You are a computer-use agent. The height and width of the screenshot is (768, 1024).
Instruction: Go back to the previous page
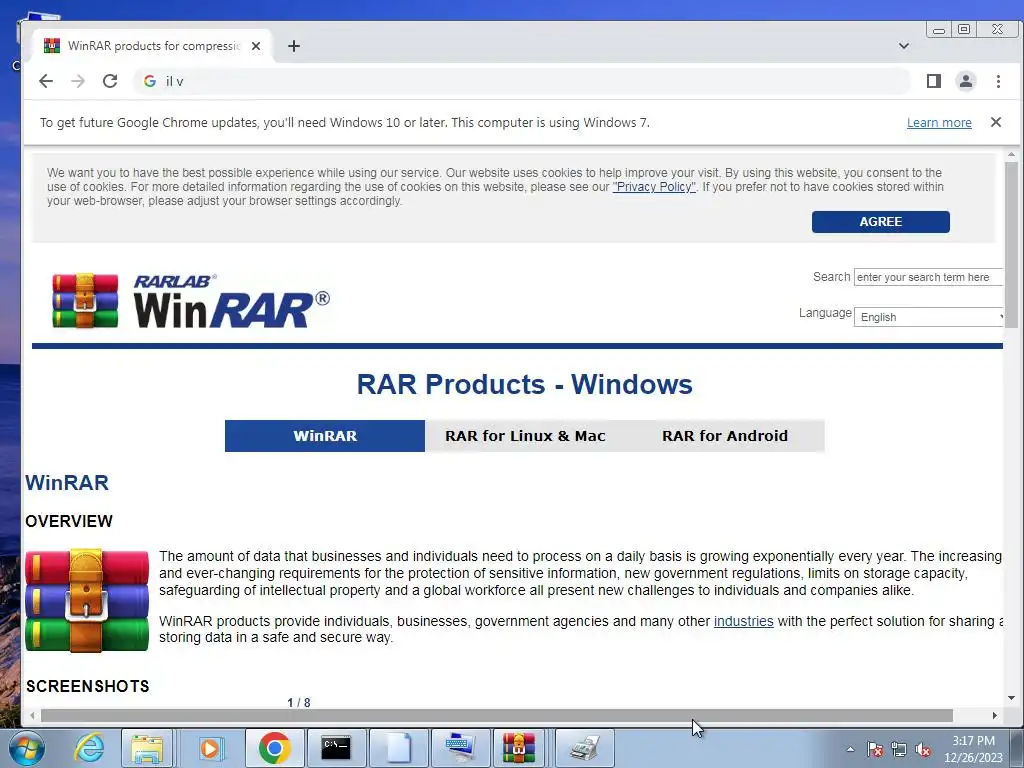tap(46, 81)
